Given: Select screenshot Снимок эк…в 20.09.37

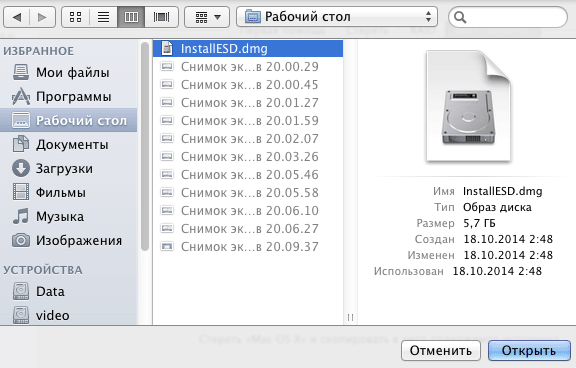Looking at the screenshot, I should point(248,246).
